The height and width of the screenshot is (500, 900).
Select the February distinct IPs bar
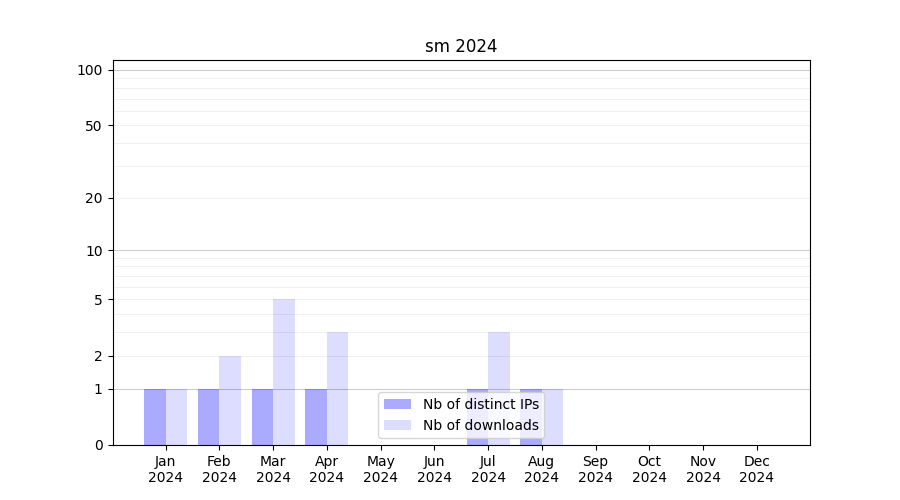[x=208, y=417]
